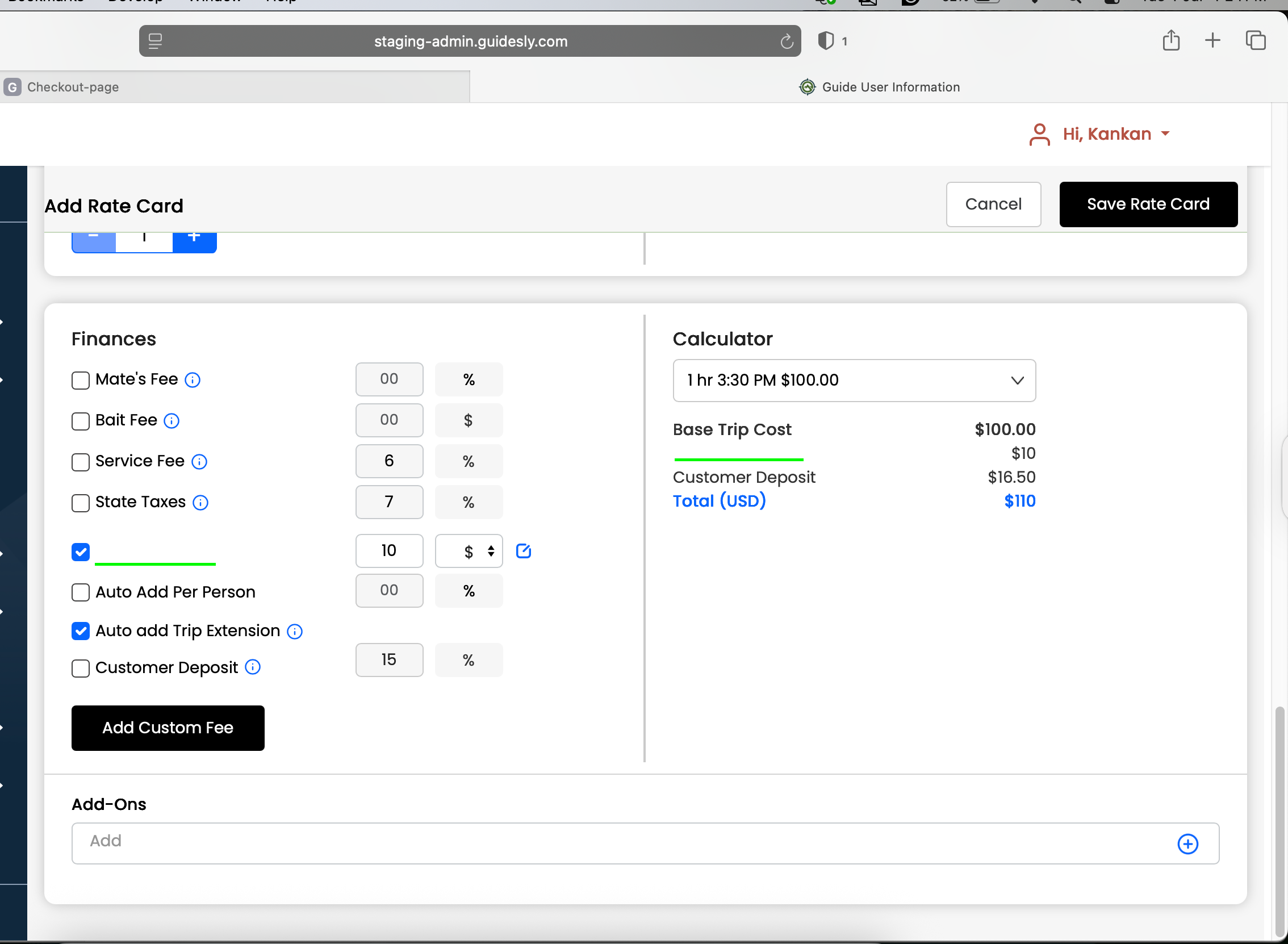This screenshot has width=1288, height=944.
Task: Expand the Hi, Kankan user menu
Action: point(1106,134)
